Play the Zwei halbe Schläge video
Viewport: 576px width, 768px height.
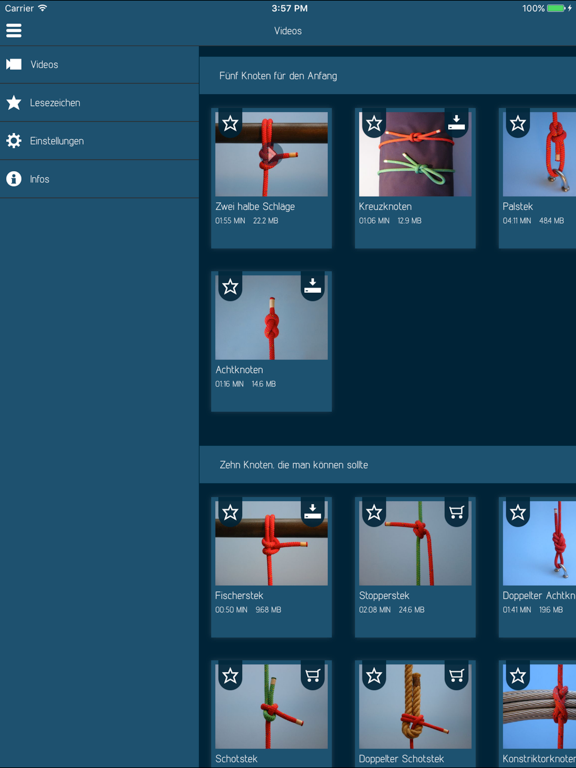coord(271,154)
